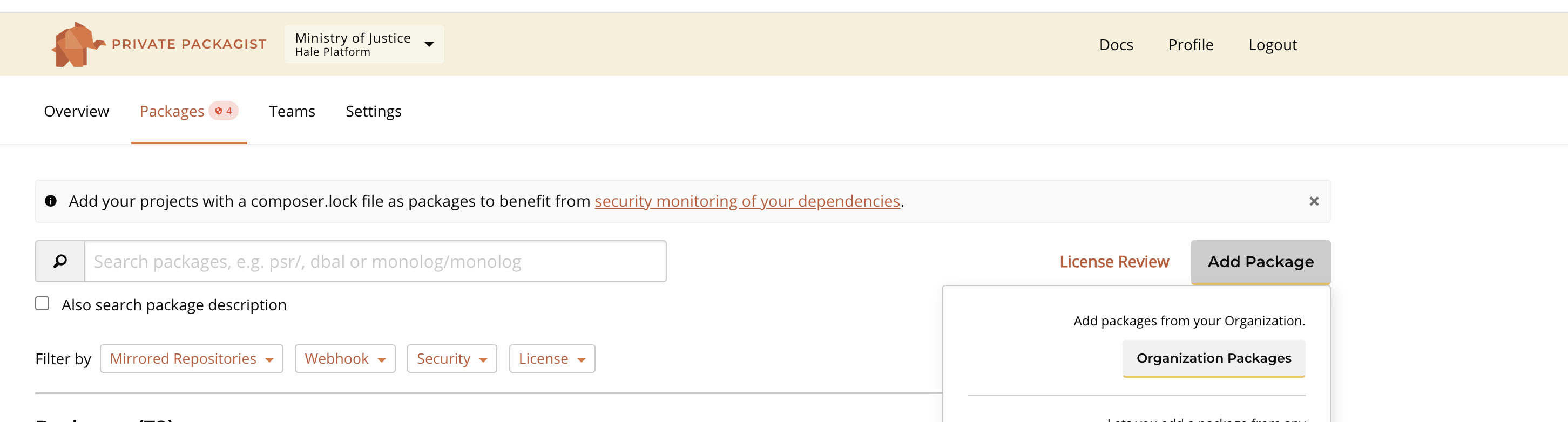Image resolution: width=1568 pixels, height=422 pixels.
Task: Click the Private Packagist elephant logo
Action: 78,44
